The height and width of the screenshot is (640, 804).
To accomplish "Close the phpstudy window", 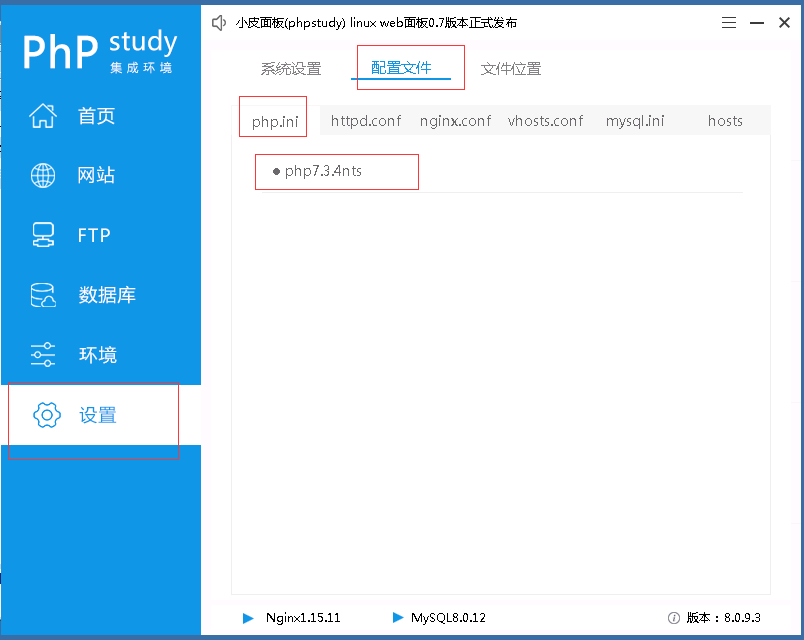I will (784, 23).
